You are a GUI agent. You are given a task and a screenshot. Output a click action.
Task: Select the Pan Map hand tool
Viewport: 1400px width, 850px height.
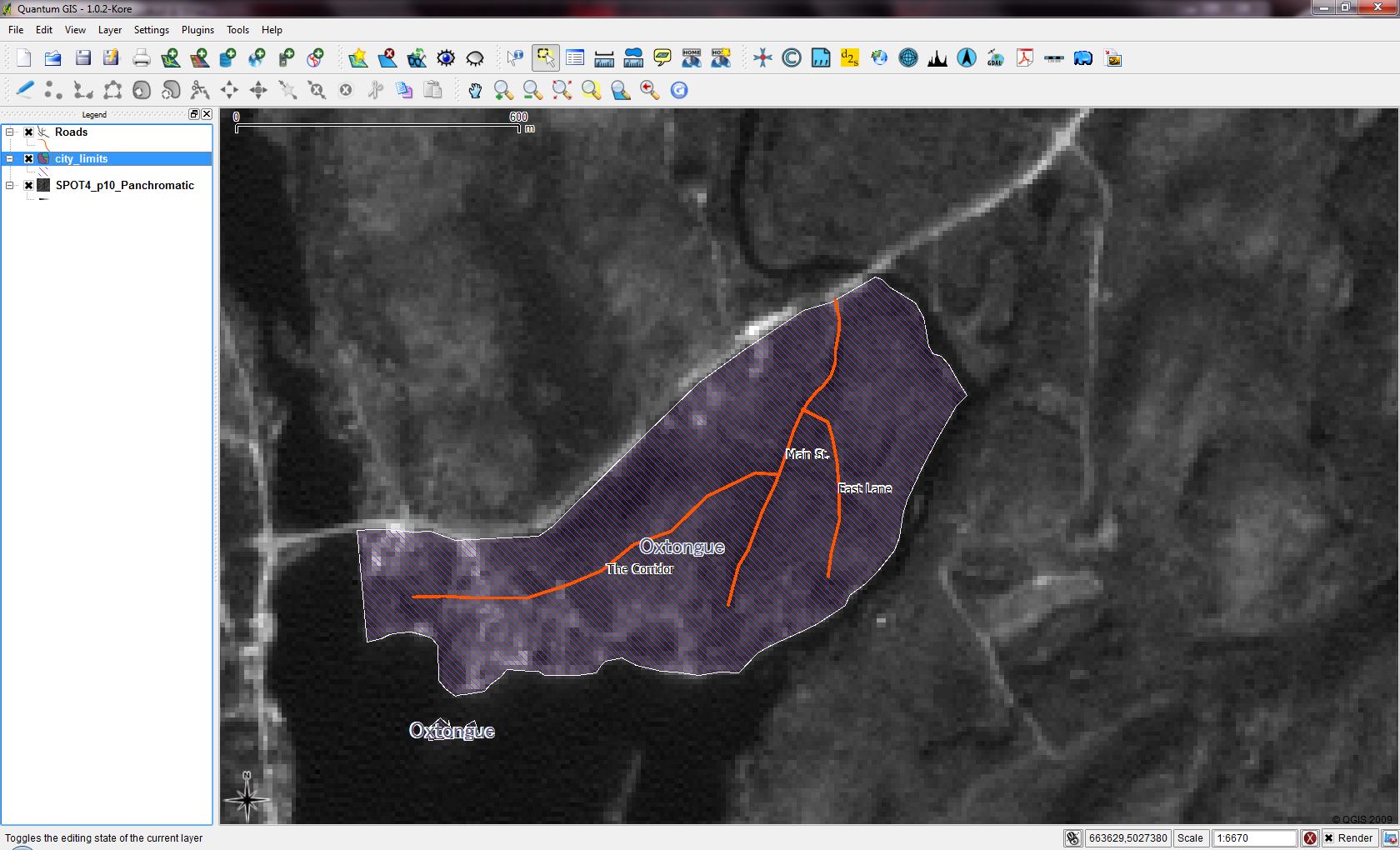(x=475, y=90)
